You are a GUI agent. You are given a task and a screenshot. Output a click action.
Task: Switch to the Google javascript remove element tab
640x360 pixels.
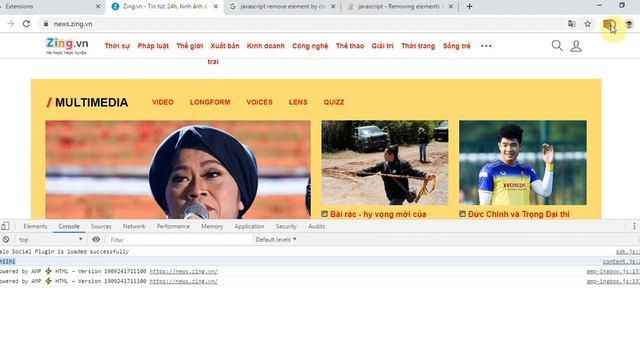click(x=282, y=7)
